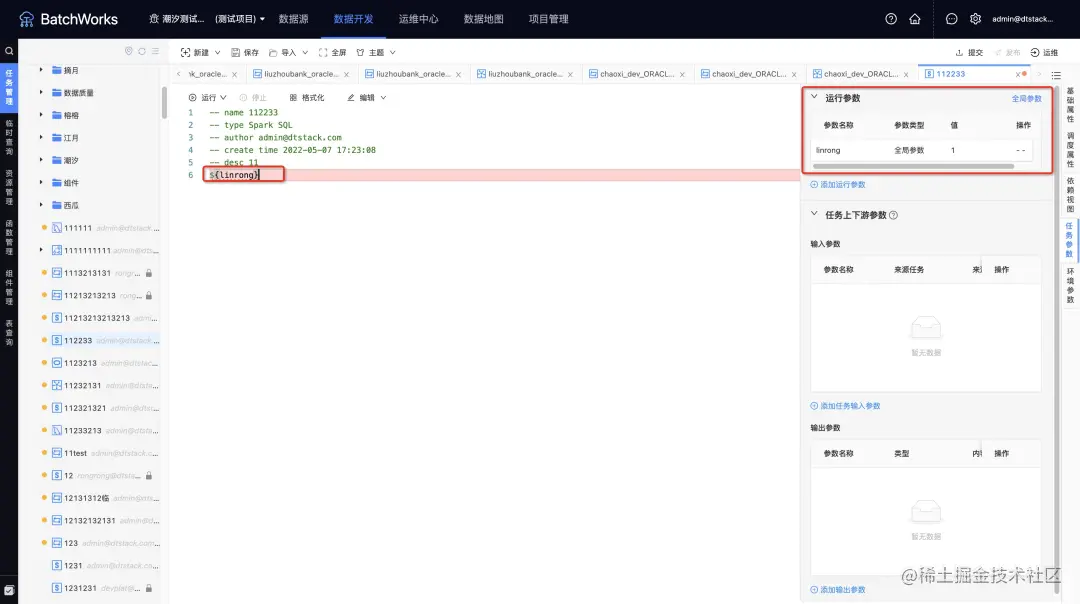Open the 新建 new dropdown
Image resolution: width=1080 pixels, height=604 pixels.
(200, 52)
